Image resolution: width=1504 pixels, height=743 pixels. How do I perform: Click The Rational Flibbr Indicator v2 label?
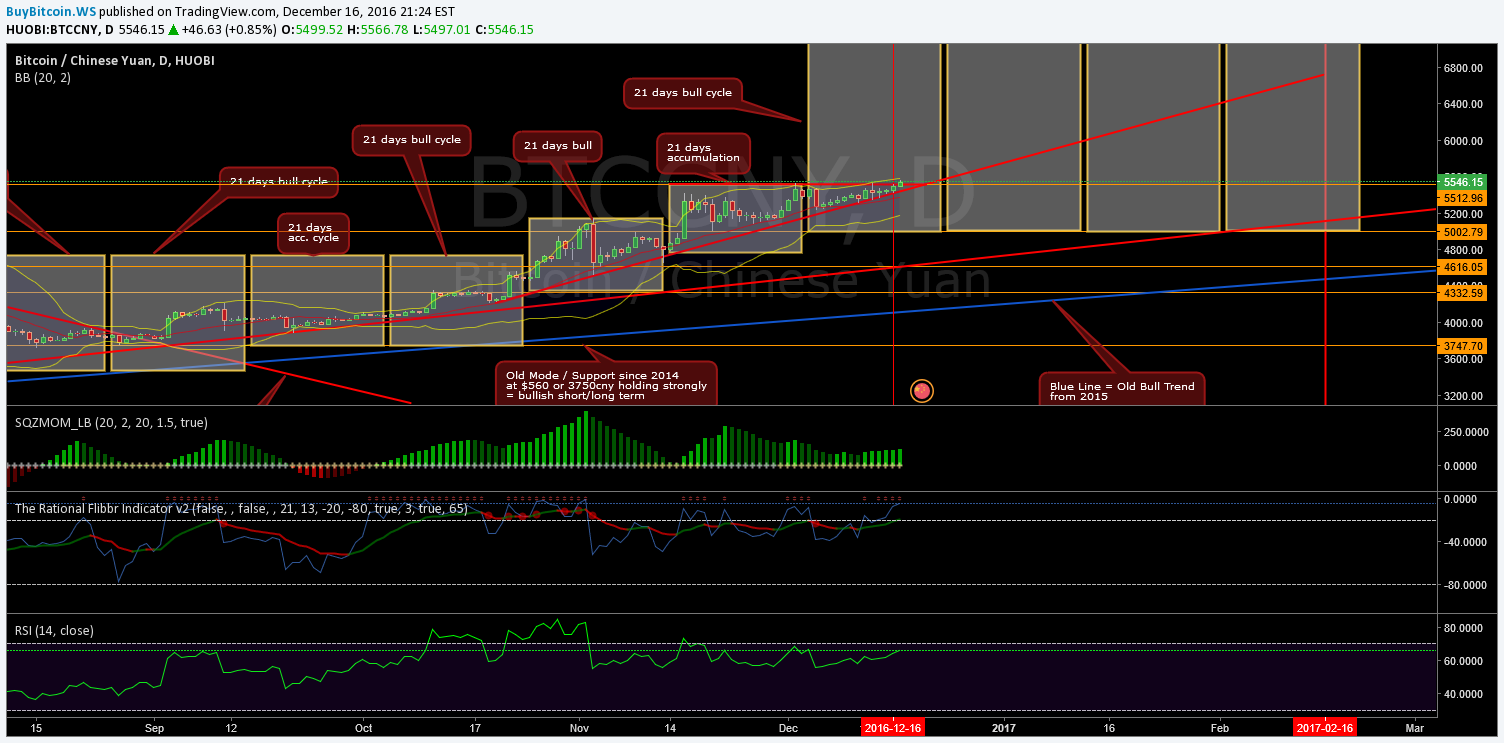(241, 508)
